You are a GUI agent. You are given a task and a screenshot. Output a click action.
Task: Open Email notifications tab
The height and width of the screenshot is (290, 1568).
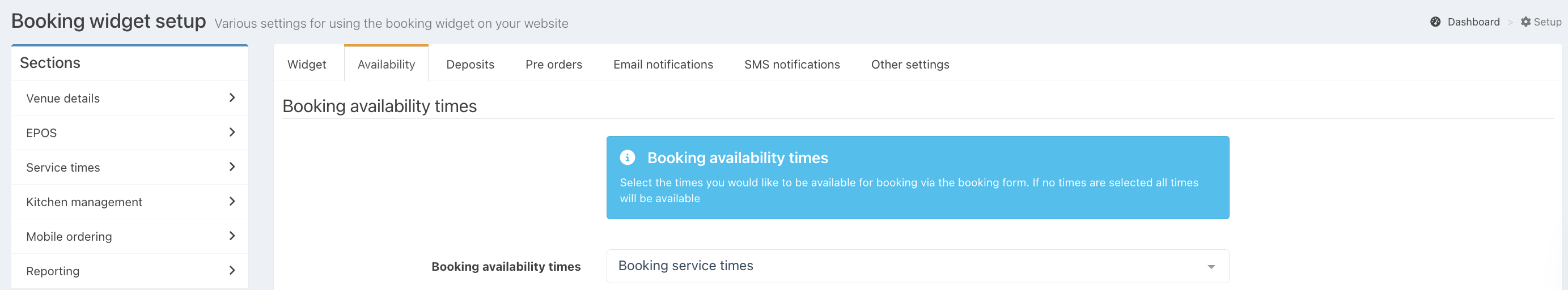663,65
